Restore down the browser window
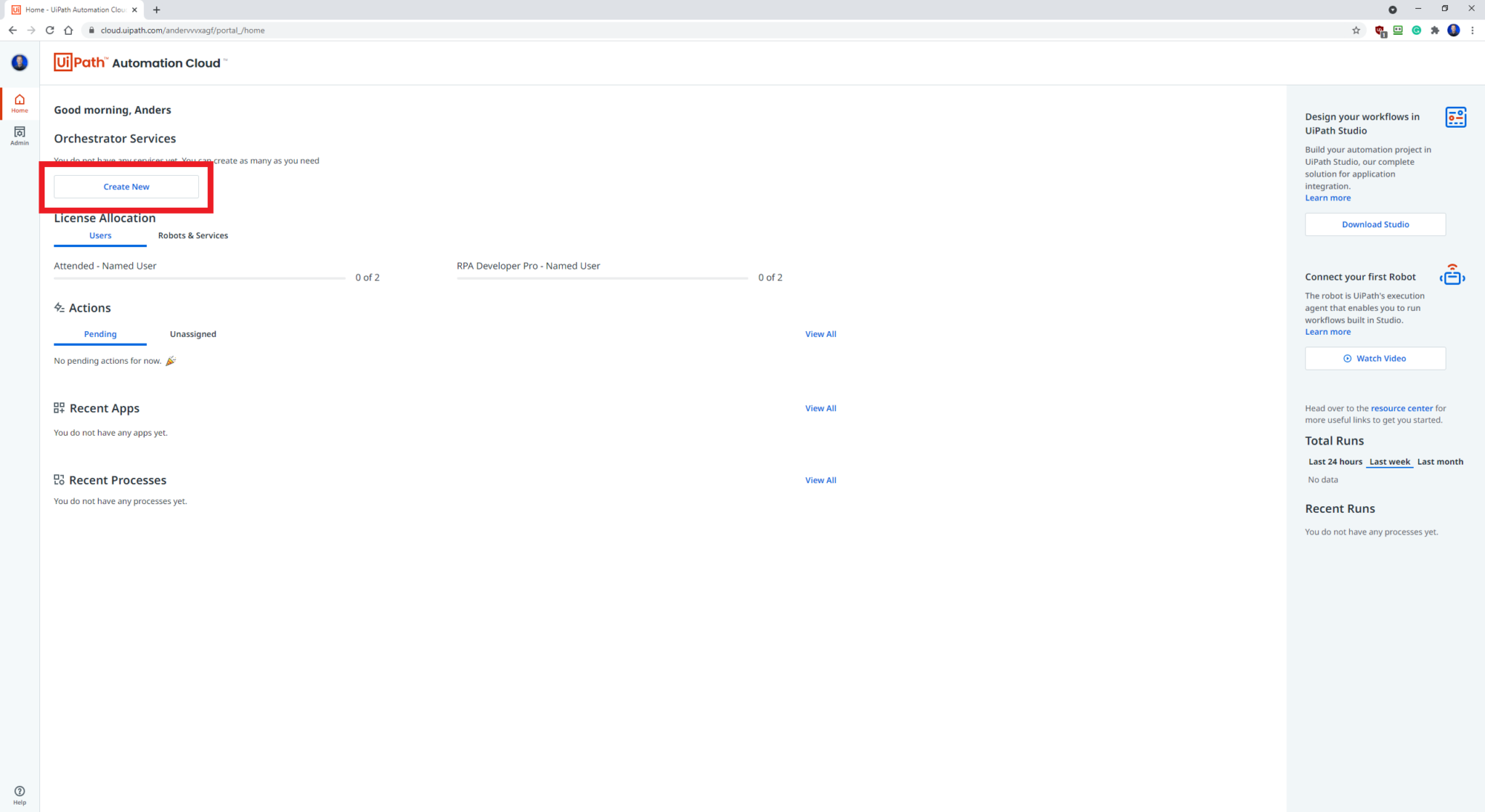The height and width of the screenshot is (812, 1485). (1445, 9)
